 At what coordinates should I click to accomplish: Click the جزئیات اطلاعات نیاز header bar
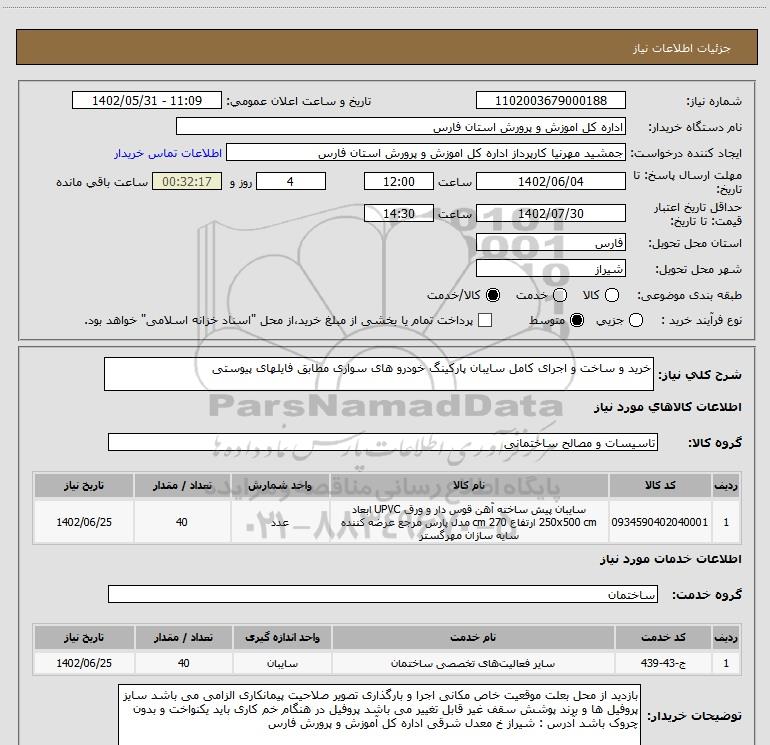(386, 47)
